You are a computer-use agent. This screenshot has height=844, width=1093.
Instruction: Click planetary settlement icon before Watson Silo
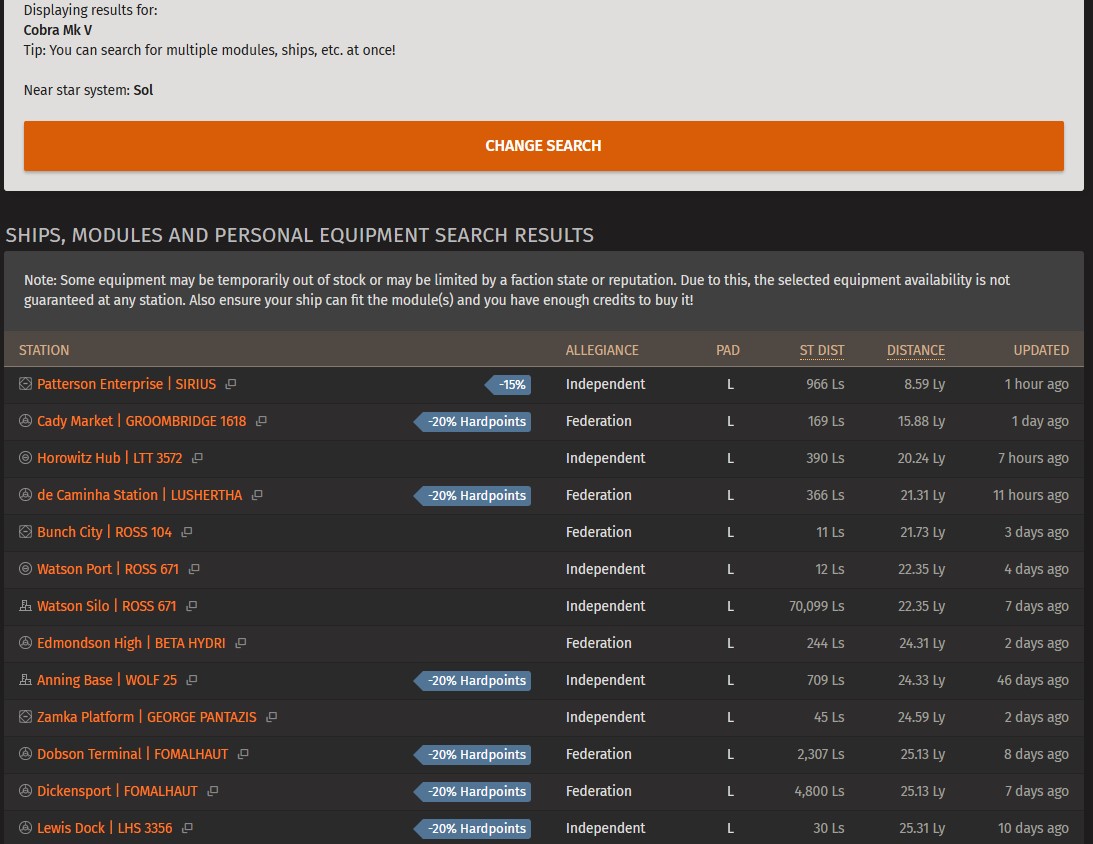point(25,605)
